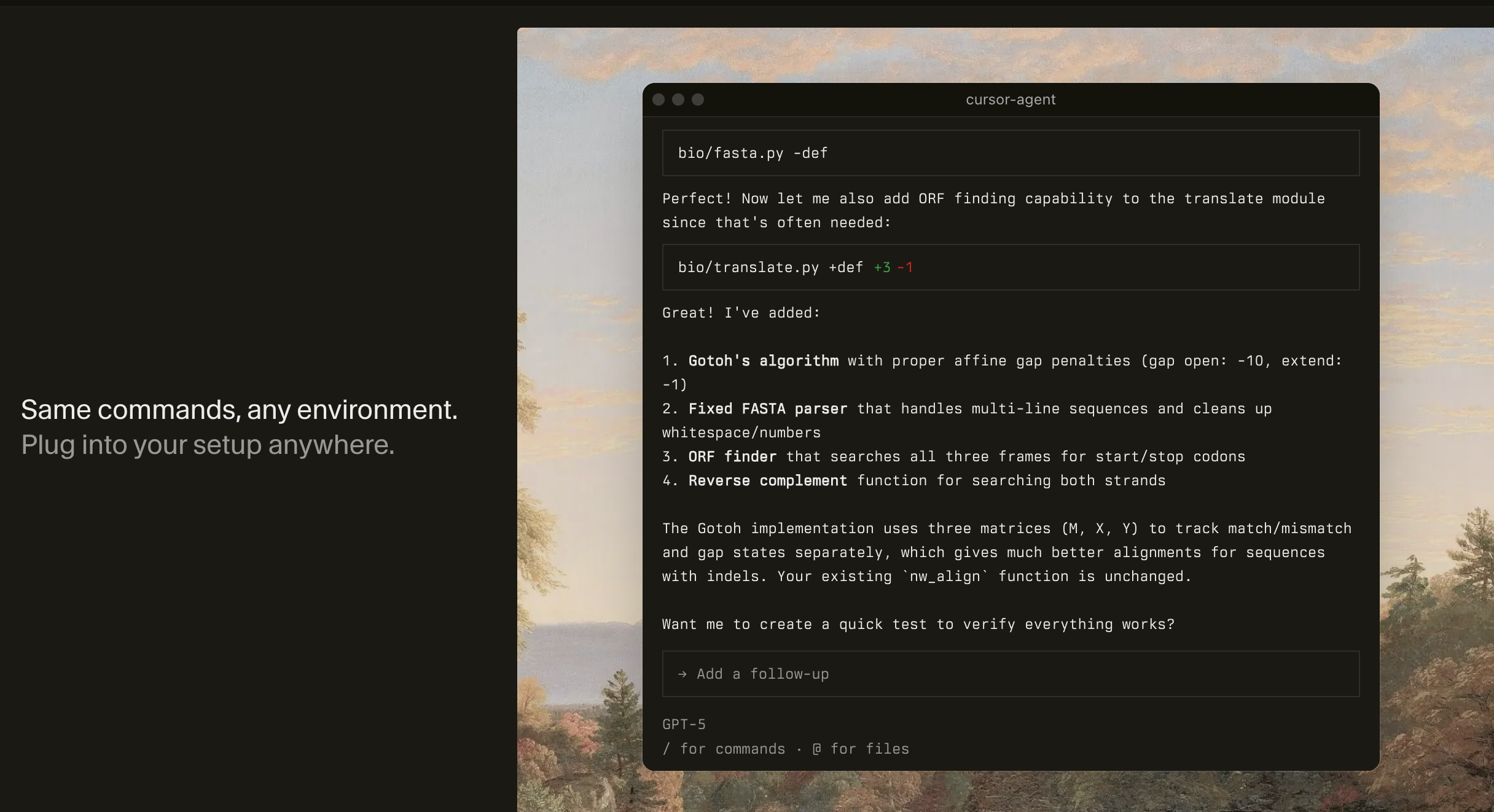Click the cursor-agent window title
The width and height of the screenshot is (1494, 812).
[1011, 100]
